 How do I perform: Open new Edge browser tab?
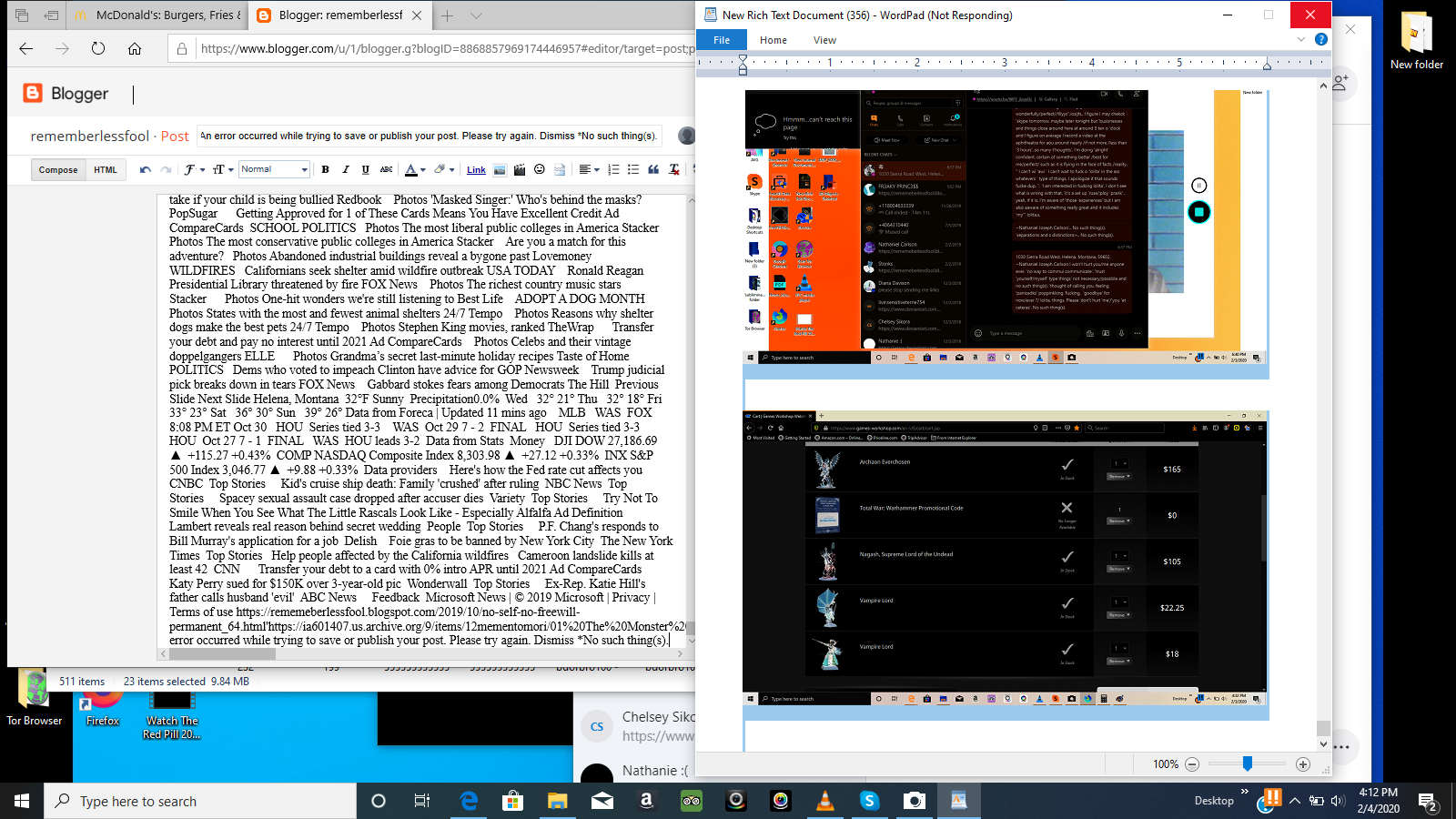[447, 15]
